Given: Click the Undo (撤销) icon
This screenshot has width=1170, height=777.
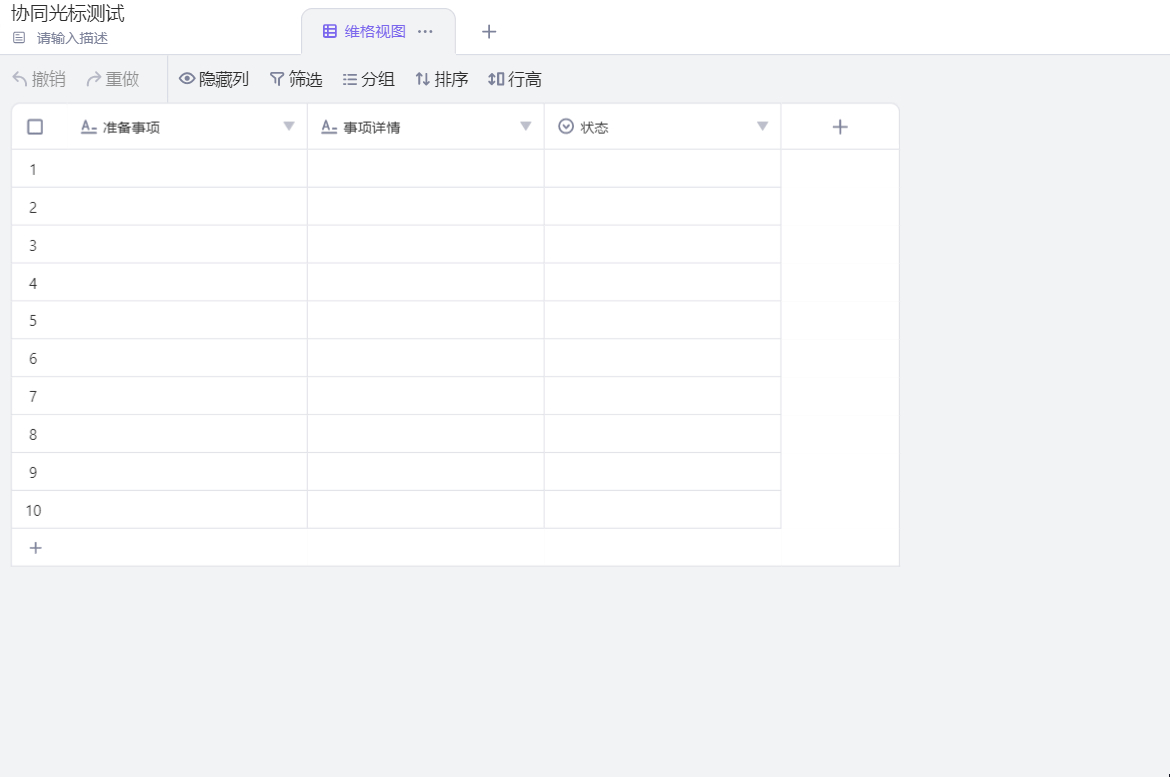Looking at the screenshot, I should tap(21, 78).
